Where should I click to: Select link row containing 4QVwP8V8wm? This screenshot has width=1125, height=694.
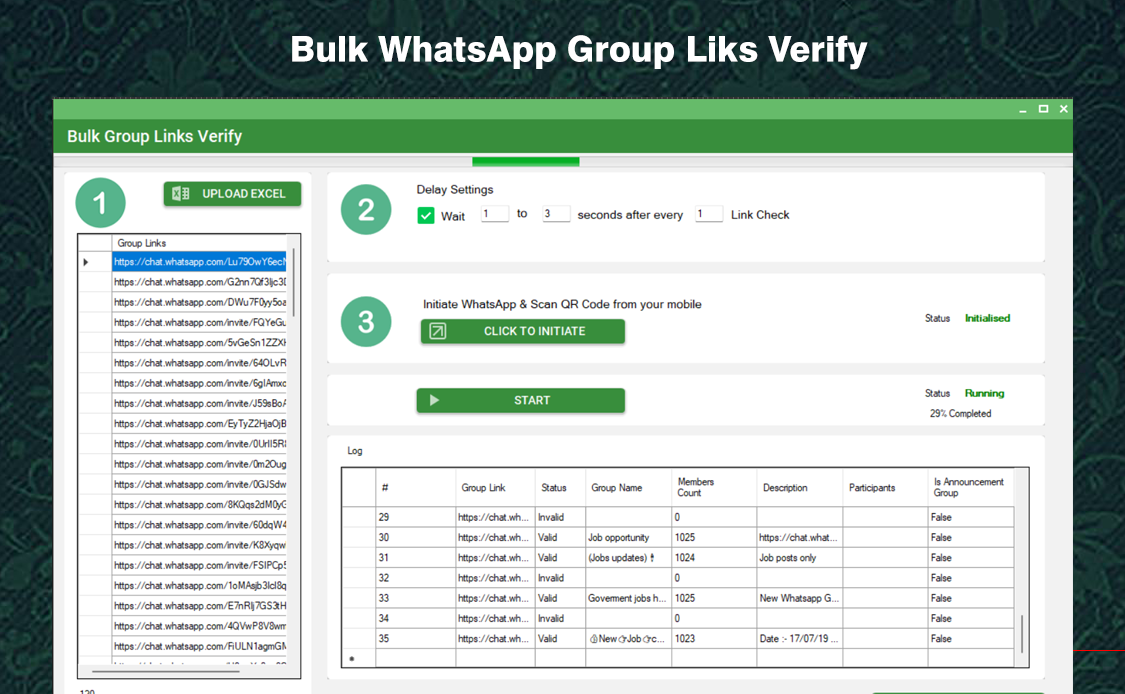coord(199,626)
